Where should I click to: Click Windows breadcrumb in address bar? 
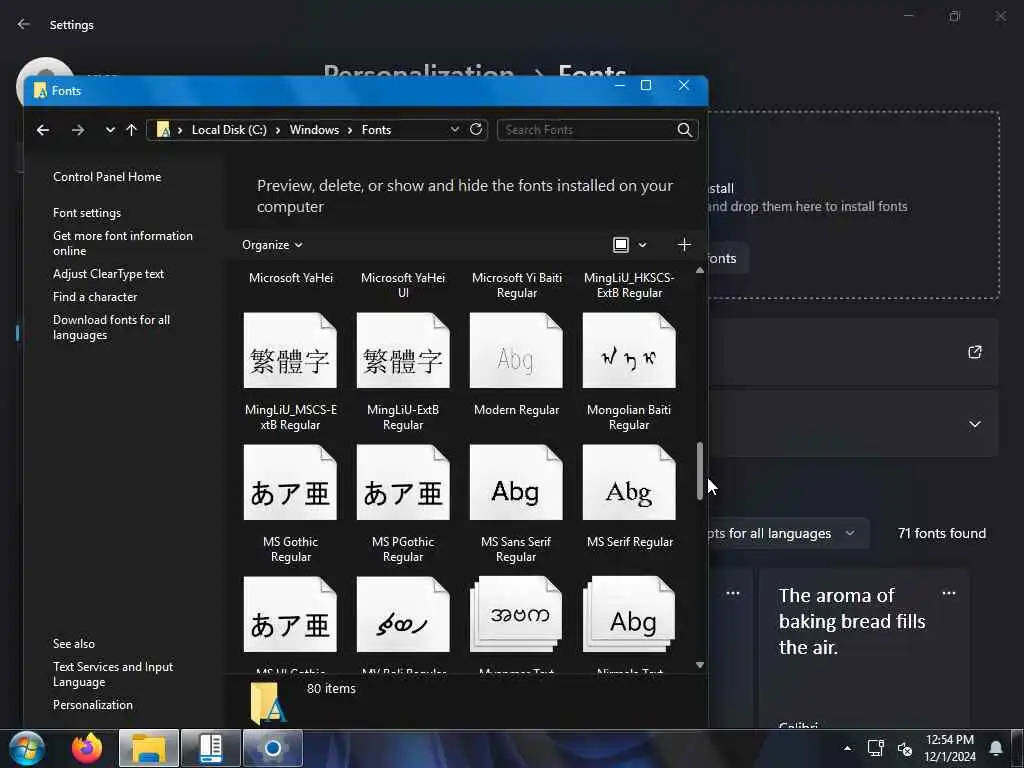[314, 130]
